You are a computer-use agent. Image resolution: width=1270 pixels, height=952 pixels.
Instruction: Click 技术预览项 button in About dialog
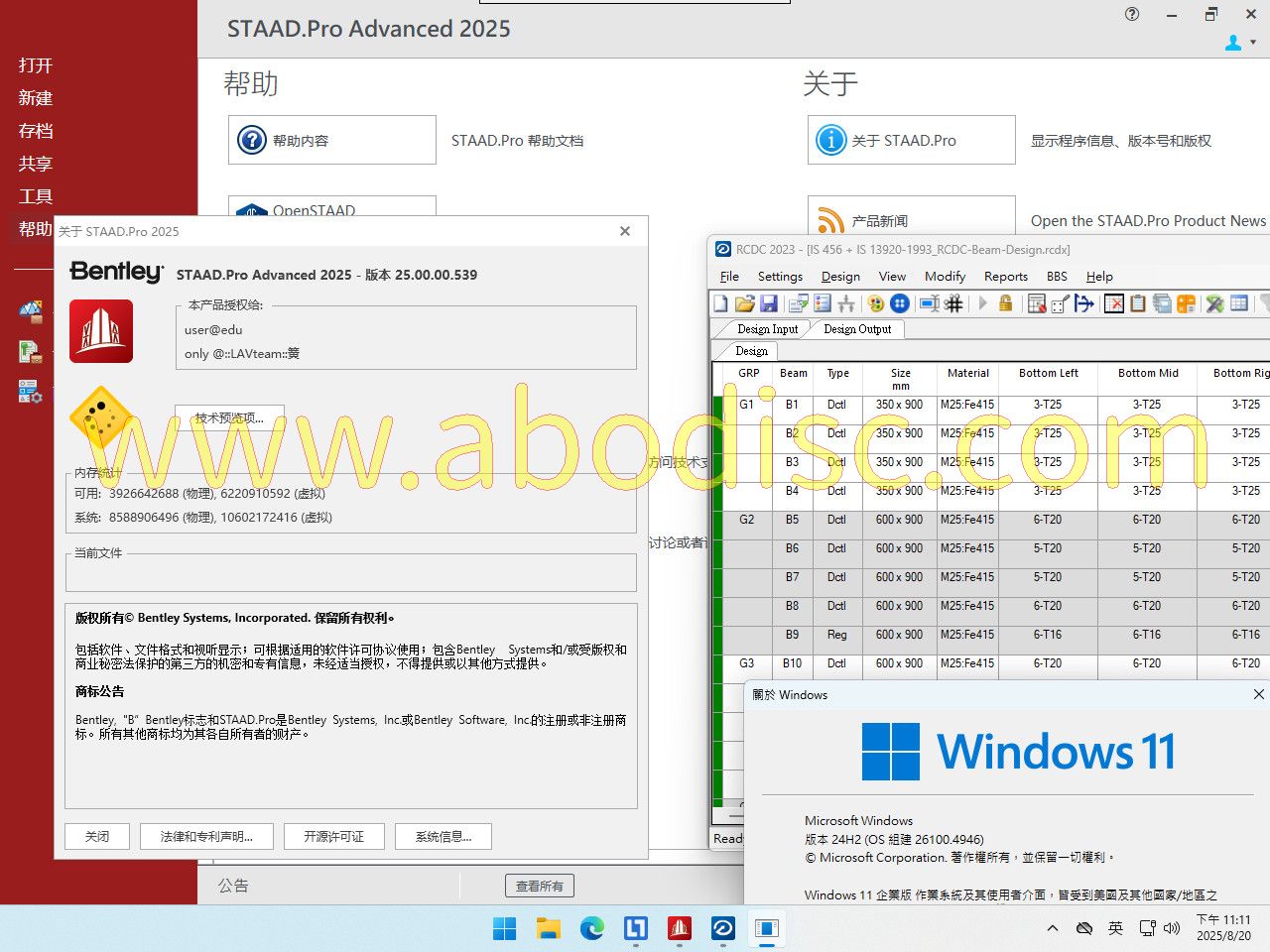(x=229, y=417)
